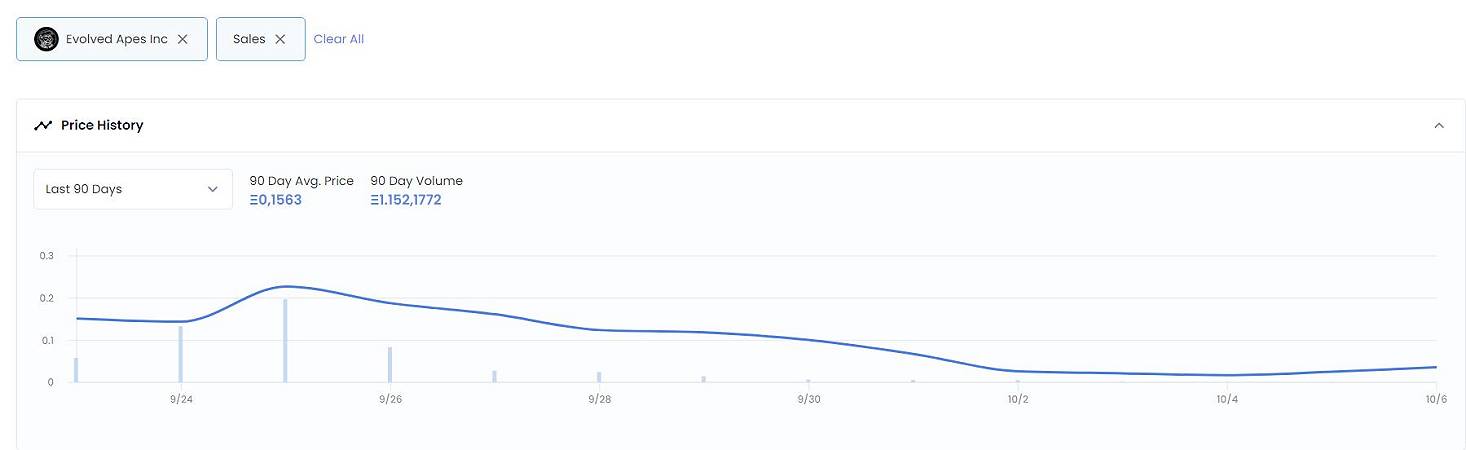The height and width of the screenshot is (450, 1466).
Task: Click the 9/28 date axis label
Action: tap(599, 399)
